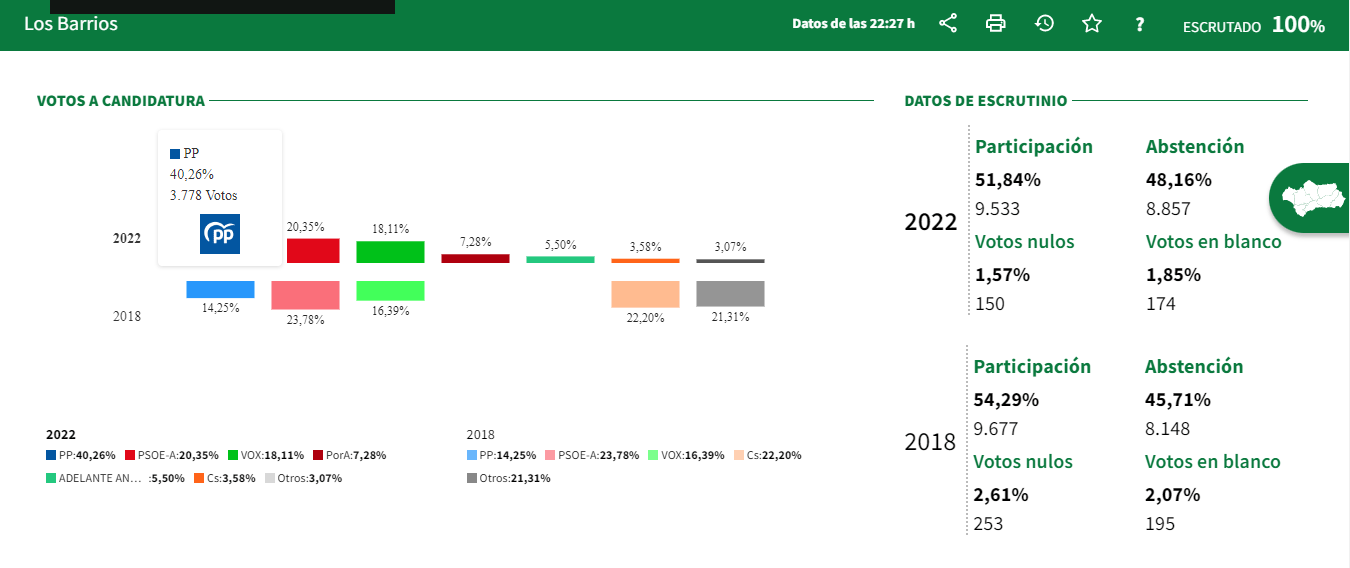The height and width of the screenshot is (568, 1350).
Task: Open help question mark icon
Action: (x=1139, y=25)
